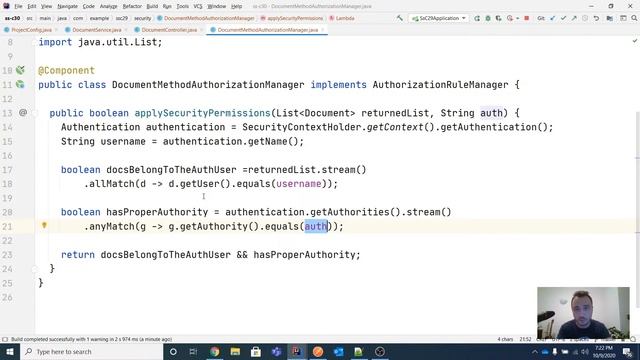Open File Explorer from the taskbar
Viewport: 640px width, 360px height.
coord(235,351)
